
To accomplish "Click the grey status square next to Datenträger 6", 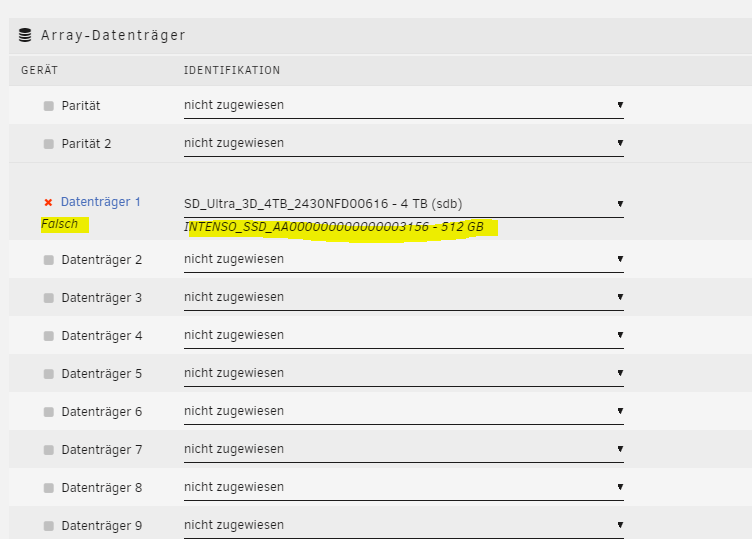I will tap(48, 412).
